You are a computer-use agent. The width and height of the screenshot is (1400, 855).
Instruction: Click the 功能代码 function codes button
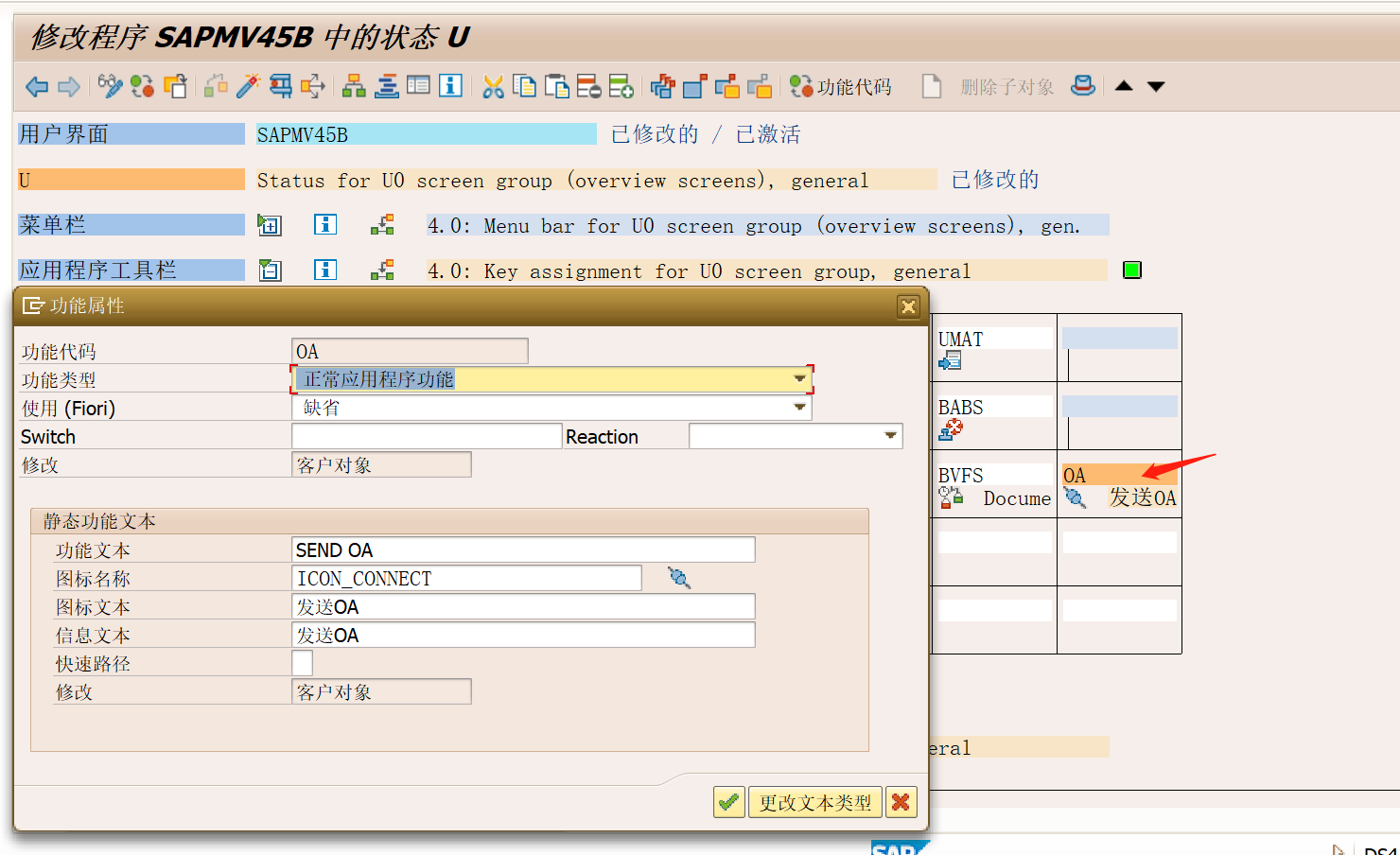click(841, 87)
